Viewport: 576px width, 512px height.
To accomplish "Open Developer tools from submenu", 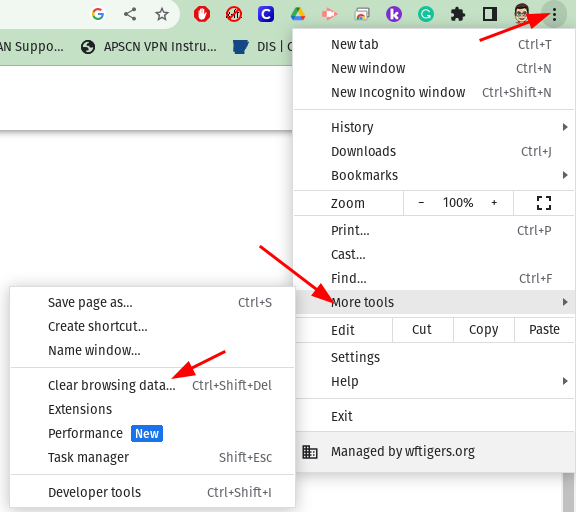I will pos(152,493).
